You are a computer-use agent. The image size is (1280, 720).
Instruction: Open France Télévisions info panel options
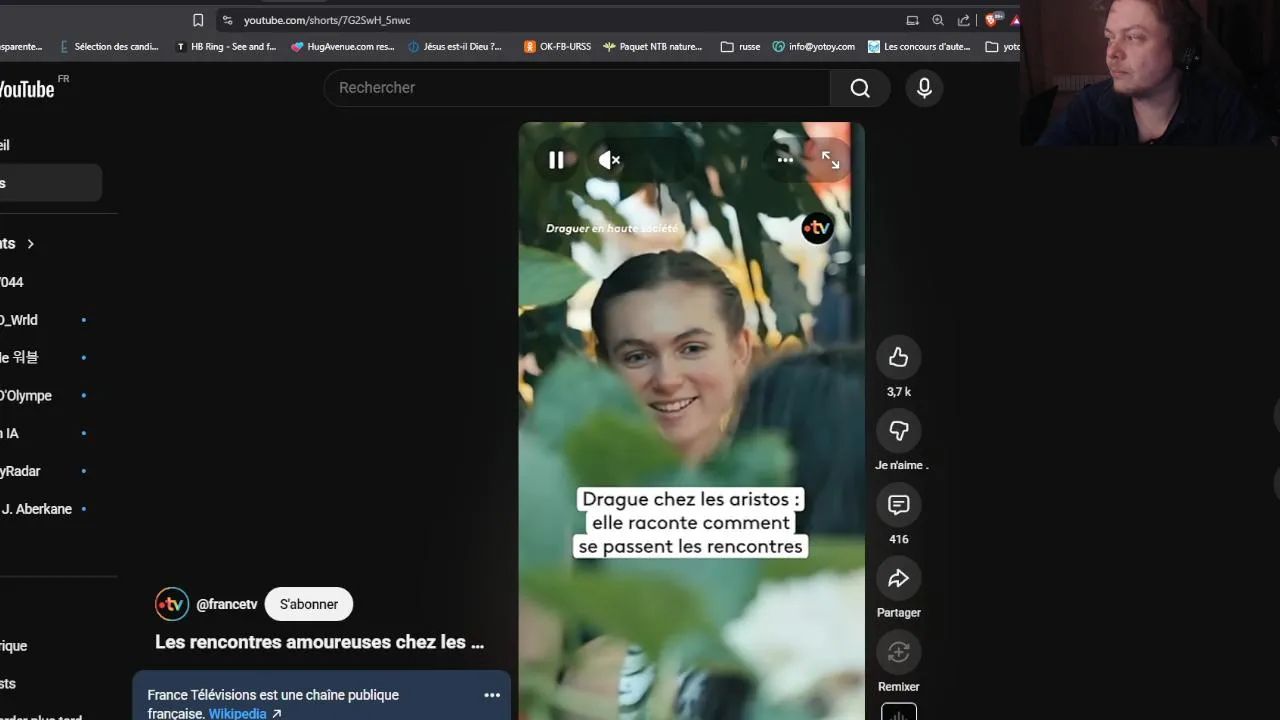pyautogui.click(x=492, y=695)
